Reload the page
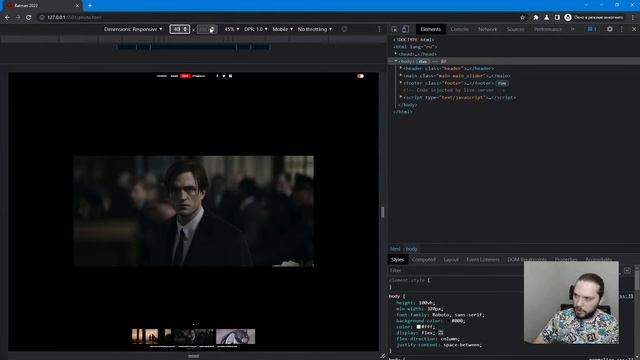This screenshot has height=360, width=640. [29, 18]
